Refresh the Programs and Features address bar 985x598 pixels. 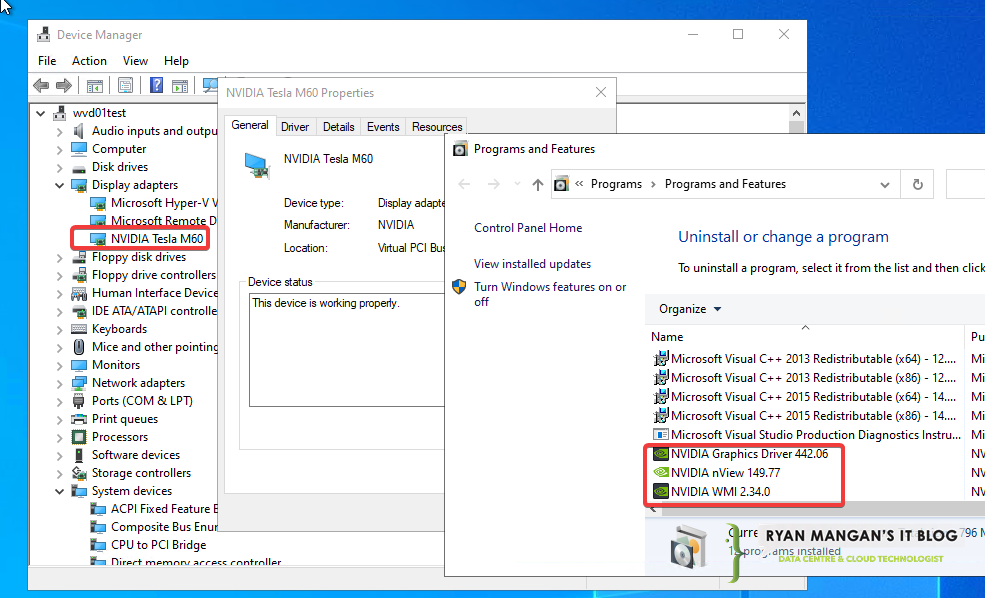918,184
